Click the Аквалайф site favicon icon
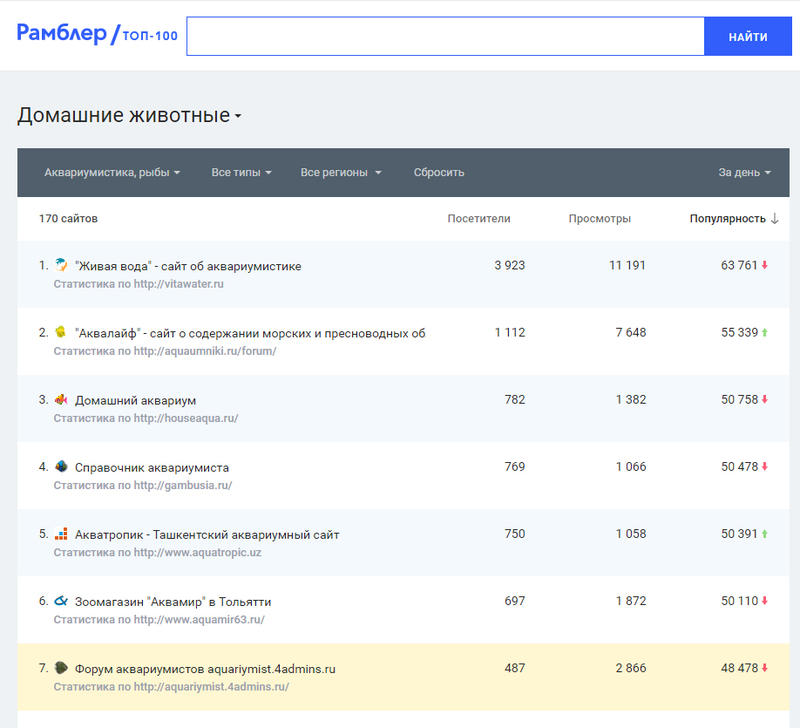Image resolution: width=800 pixels, height=728 pixels. coord(61,332)
